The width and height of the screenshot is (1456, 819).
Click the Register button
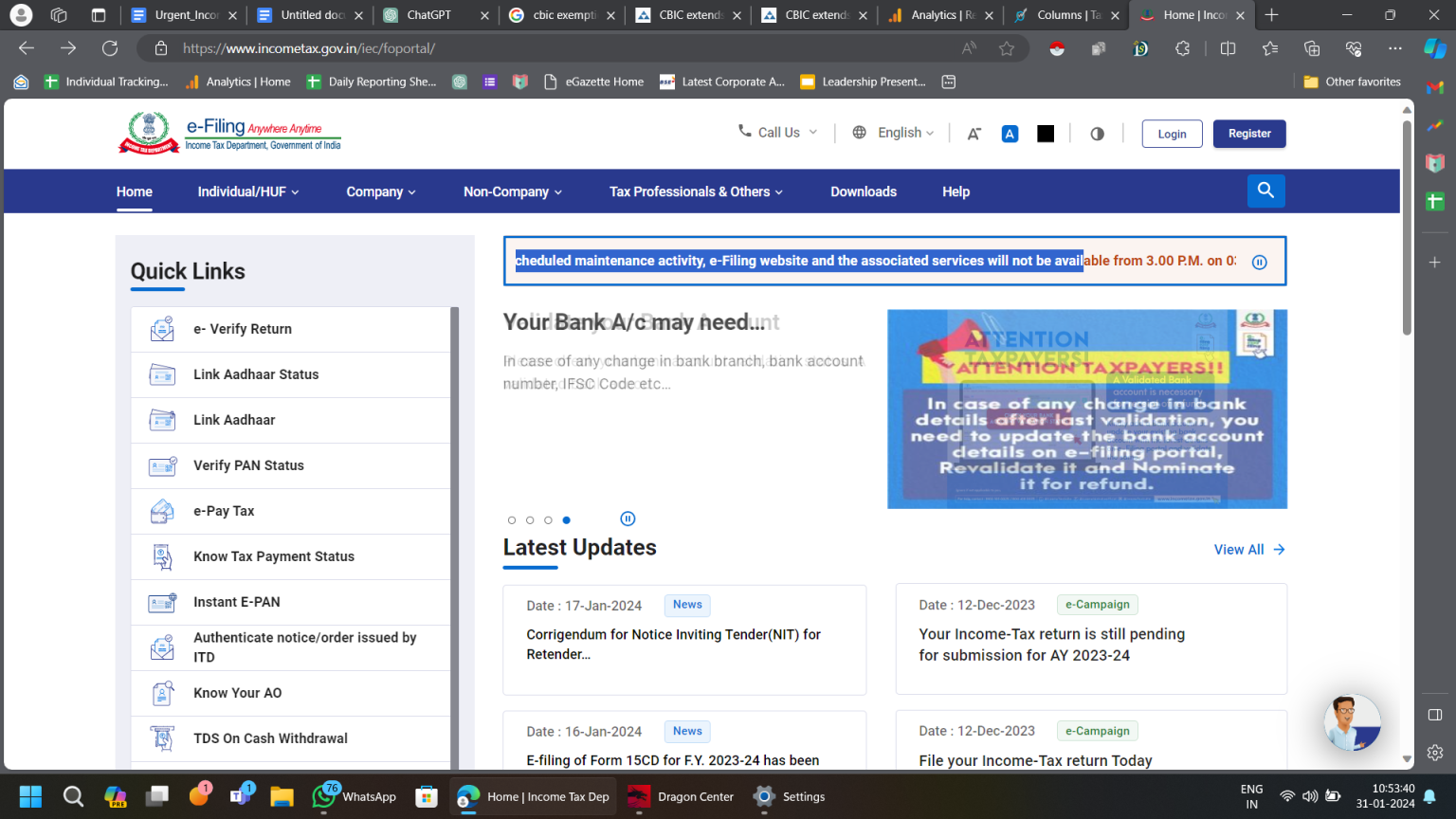1248,134
